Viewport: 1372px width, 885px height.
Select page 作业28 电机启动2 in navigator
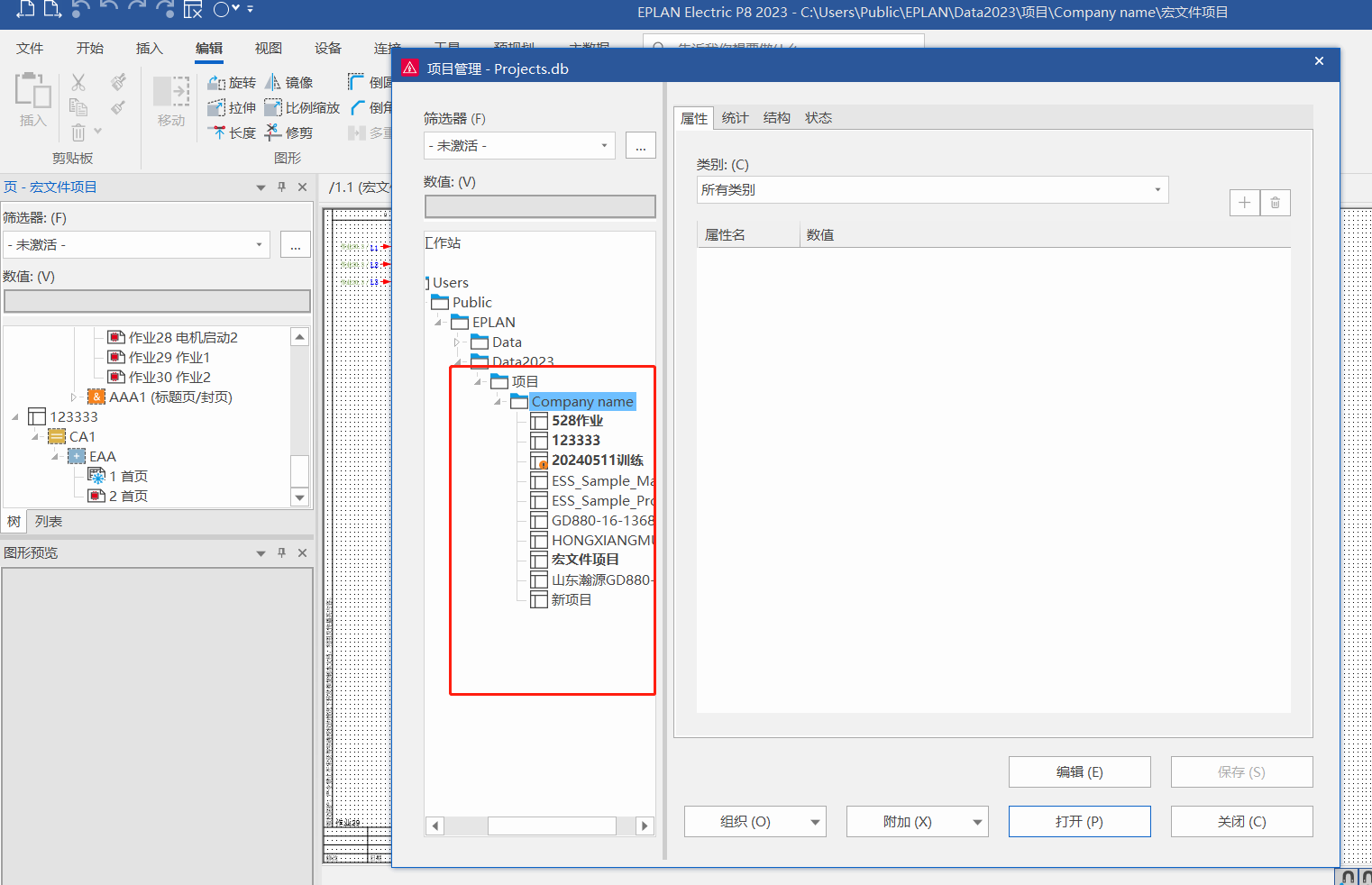tap(172, 338)
